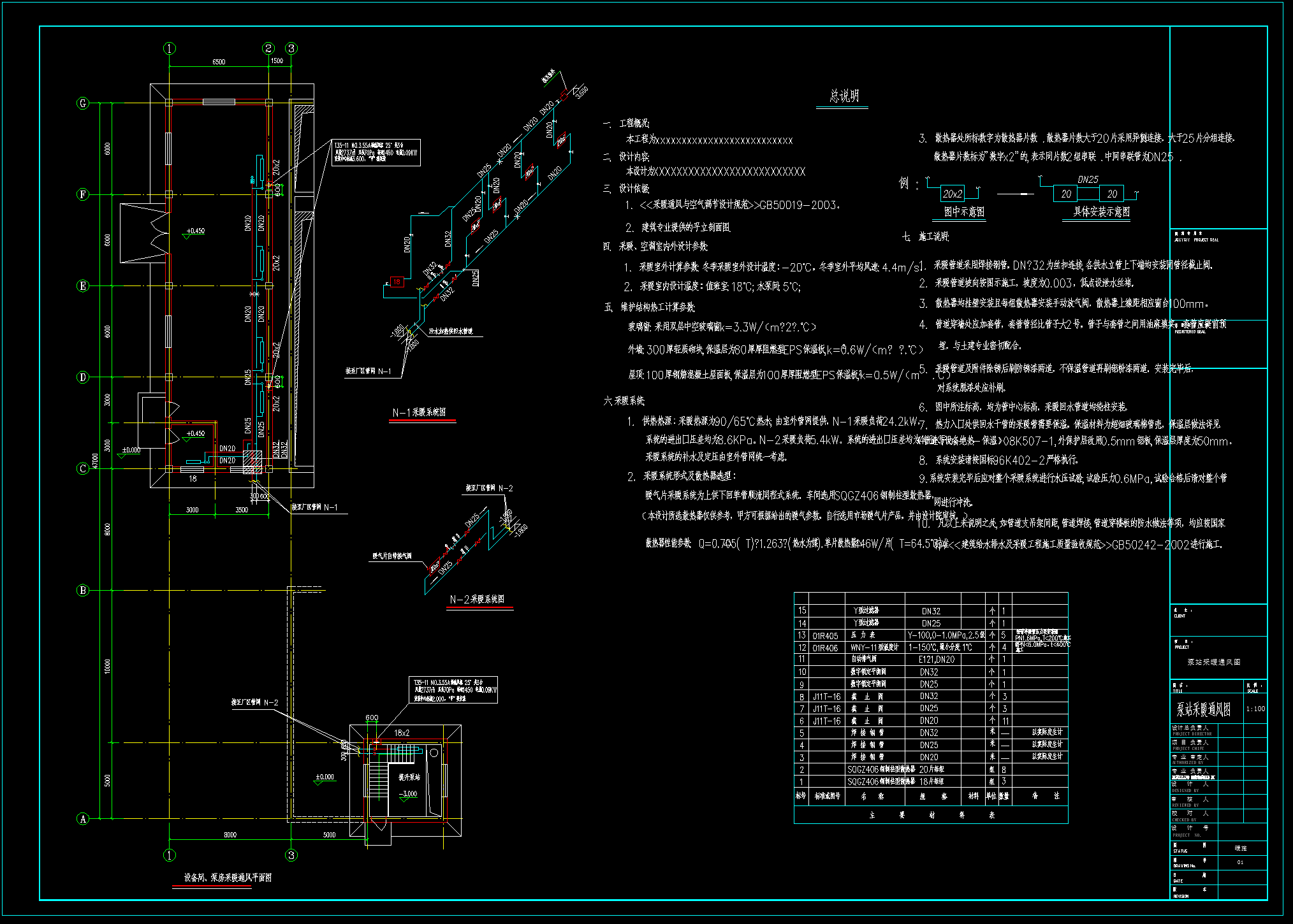Viewport: 1293px width, 924px height.
Task: Select red radiator box labeled 18
Action: point(397,282)
